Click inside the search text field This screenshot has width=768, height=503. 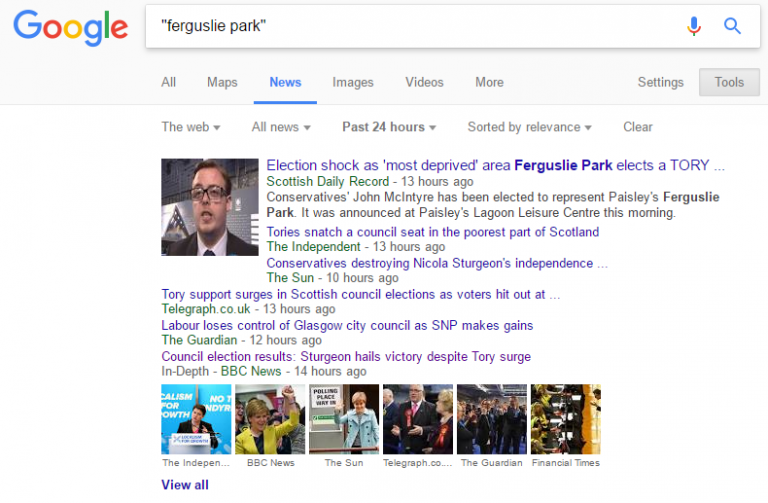click(410, 26)
